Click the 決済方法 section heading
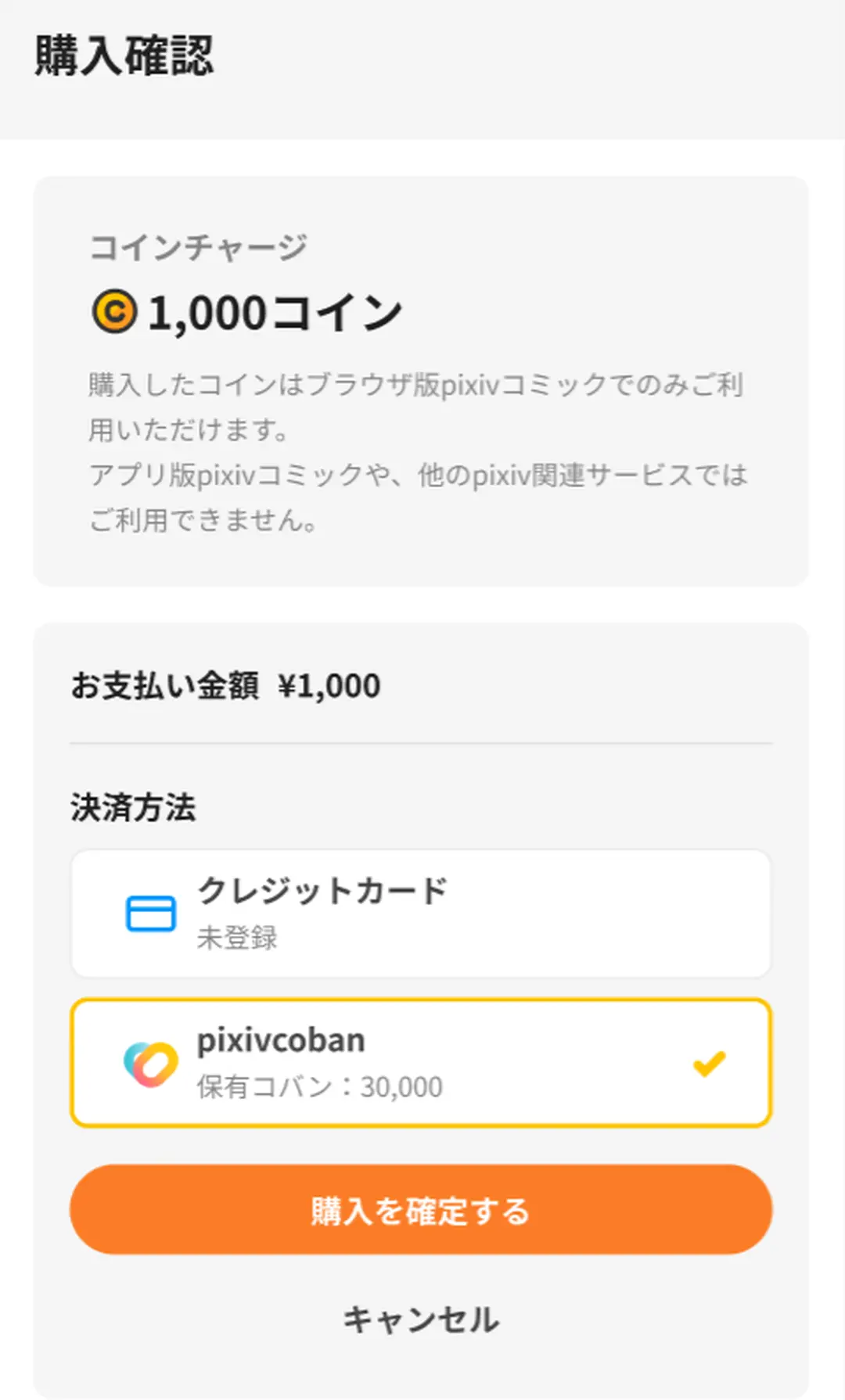Image resolution: width=845 pixels, height=1400 pixels. point(133,807)
